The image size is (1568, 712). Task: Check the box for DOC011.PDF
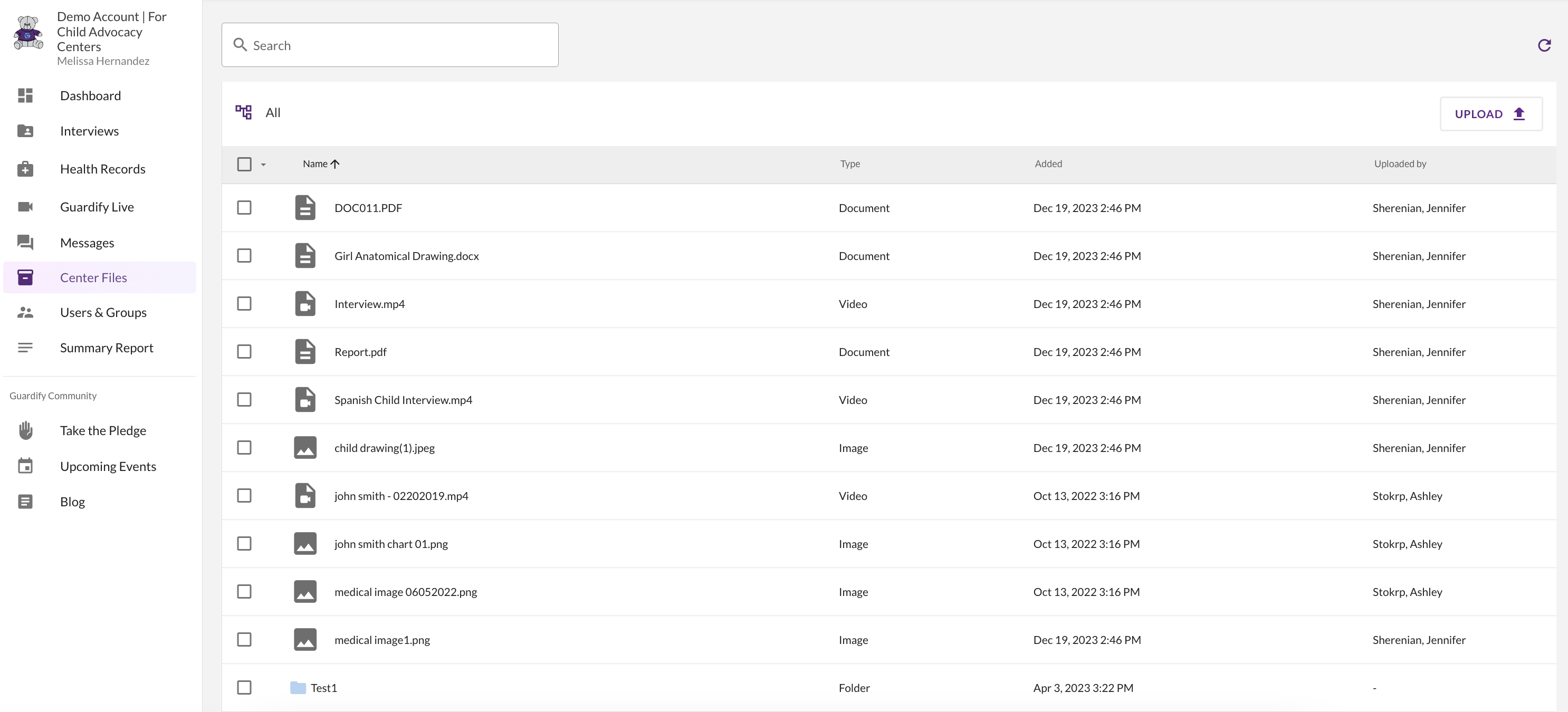pyautogui.click(x=244, y=207)
